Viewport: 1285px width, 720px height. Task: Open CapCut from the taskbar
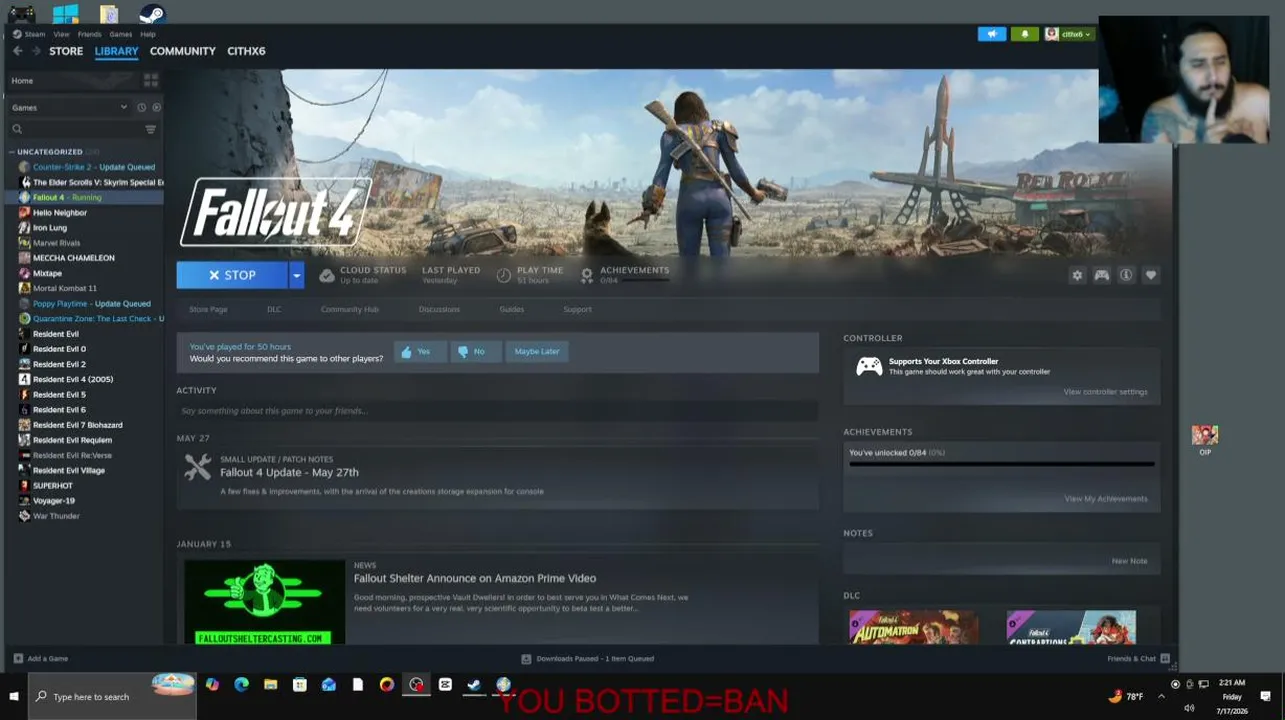coord(445,685)
